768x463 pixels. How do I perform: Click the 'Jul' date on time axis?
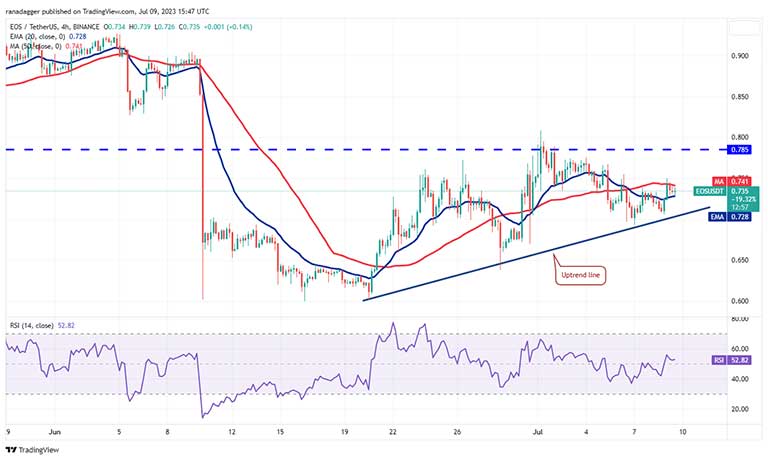point(538,432)
